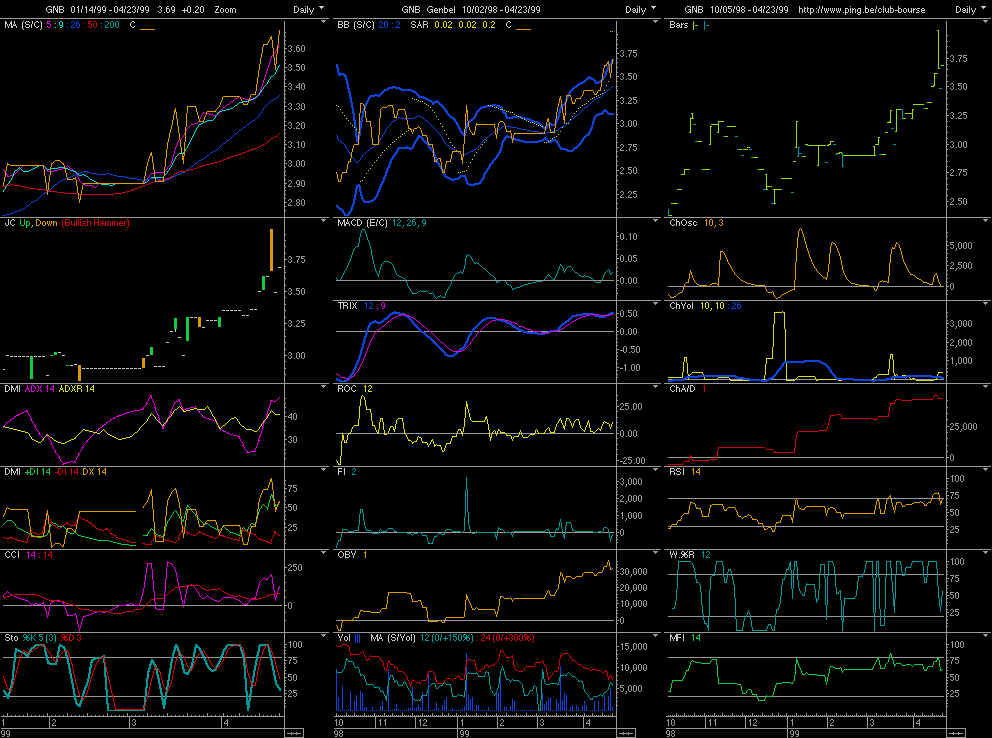Click the DX 14 label

coord(94,472)
